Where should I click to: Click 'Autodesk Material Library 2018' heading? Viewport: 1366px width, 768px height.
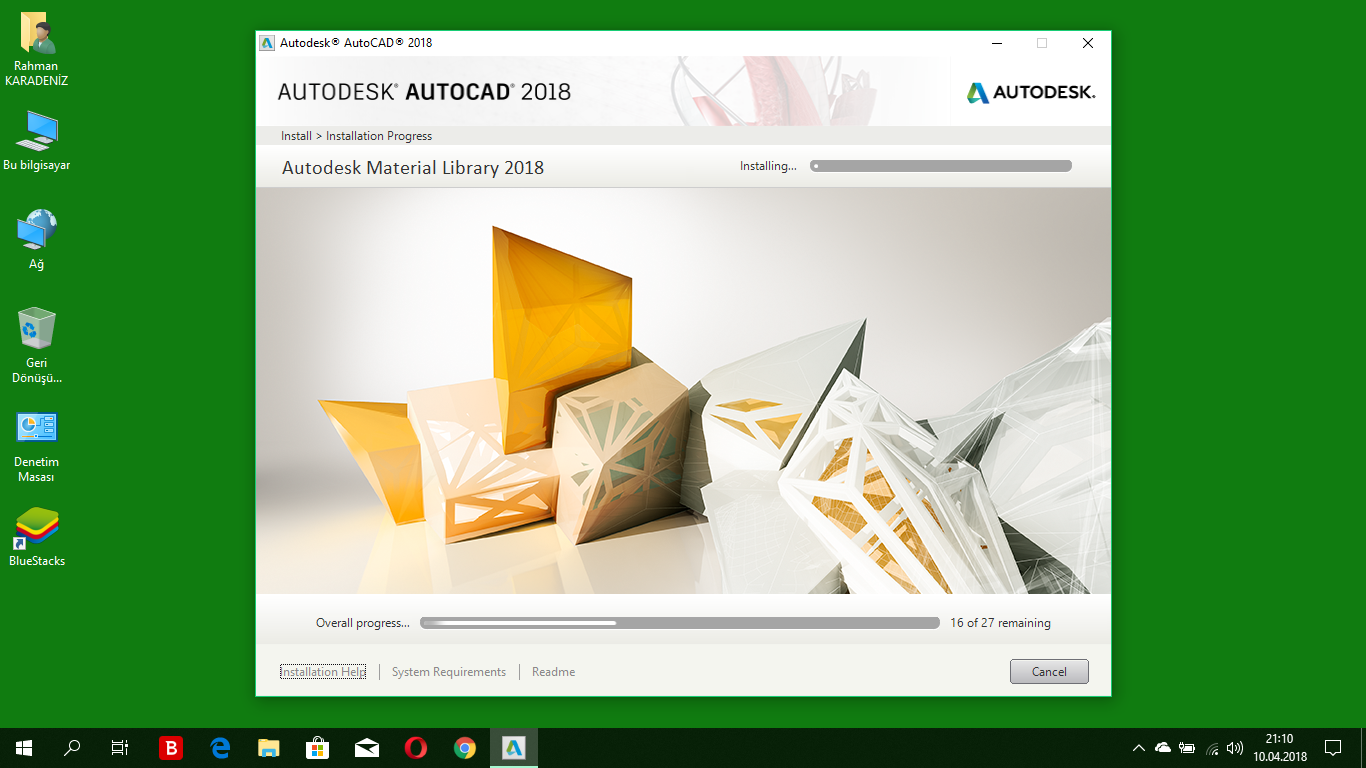pyautogui.click(x=413, y=168)
